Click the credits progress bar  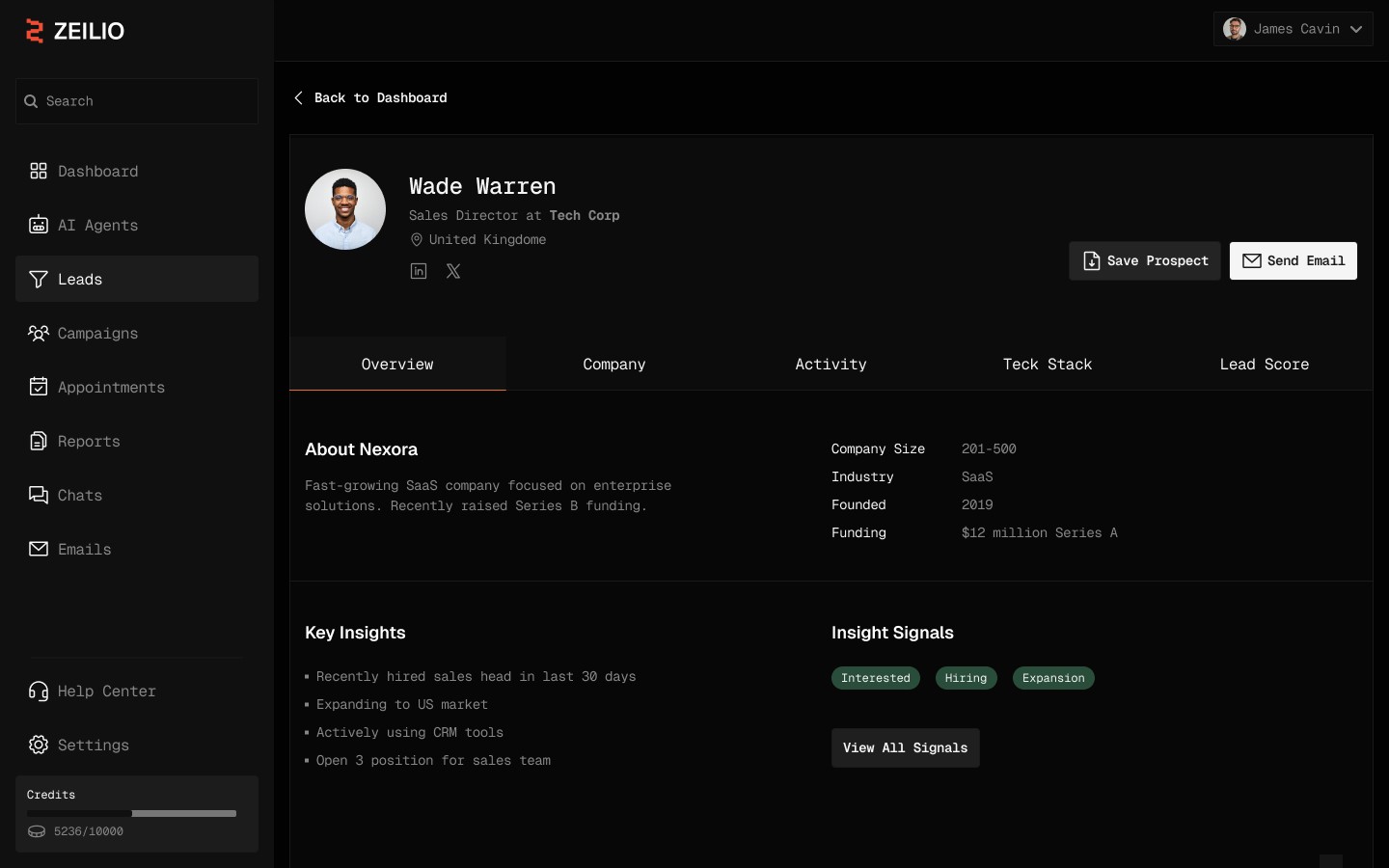click(131, 813)
